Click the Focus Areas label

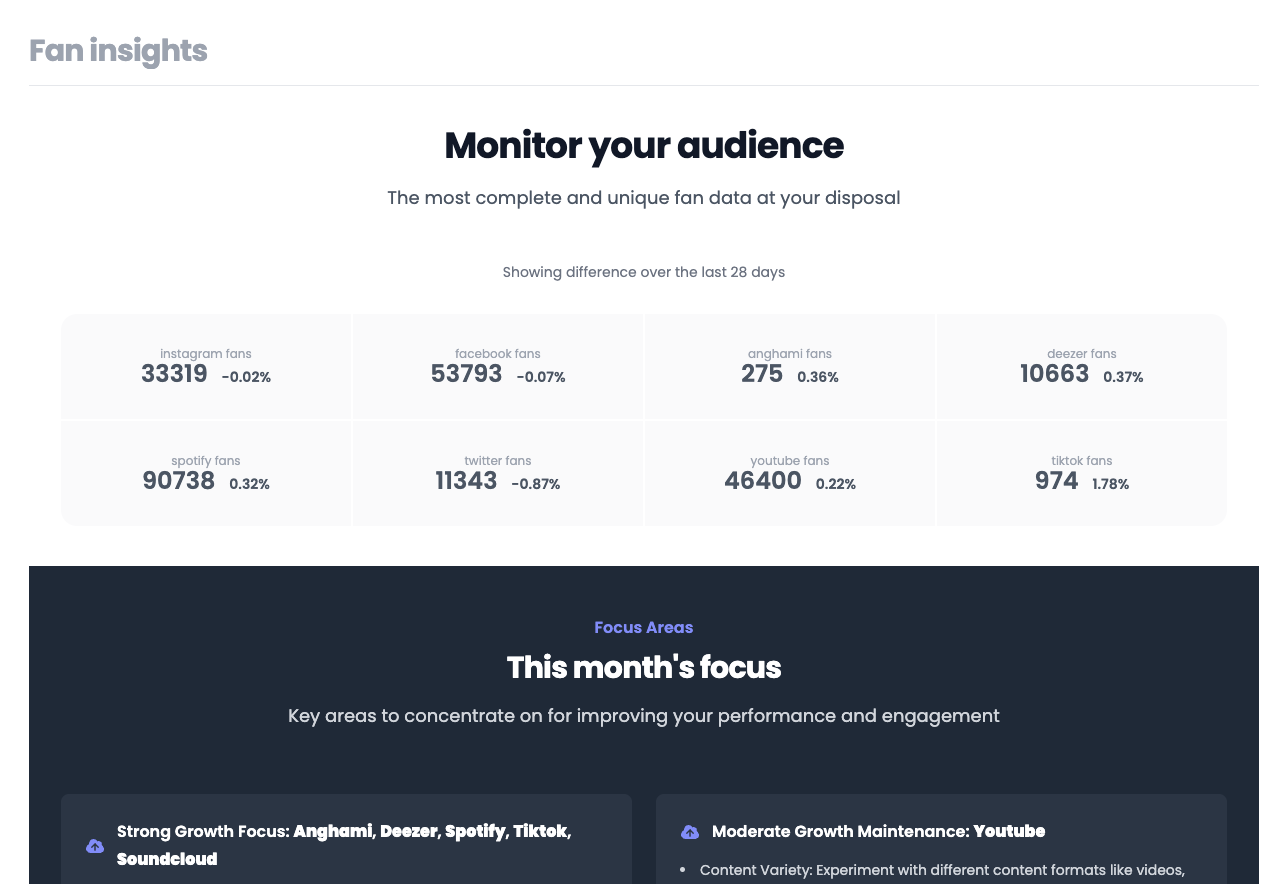(643, 627)
